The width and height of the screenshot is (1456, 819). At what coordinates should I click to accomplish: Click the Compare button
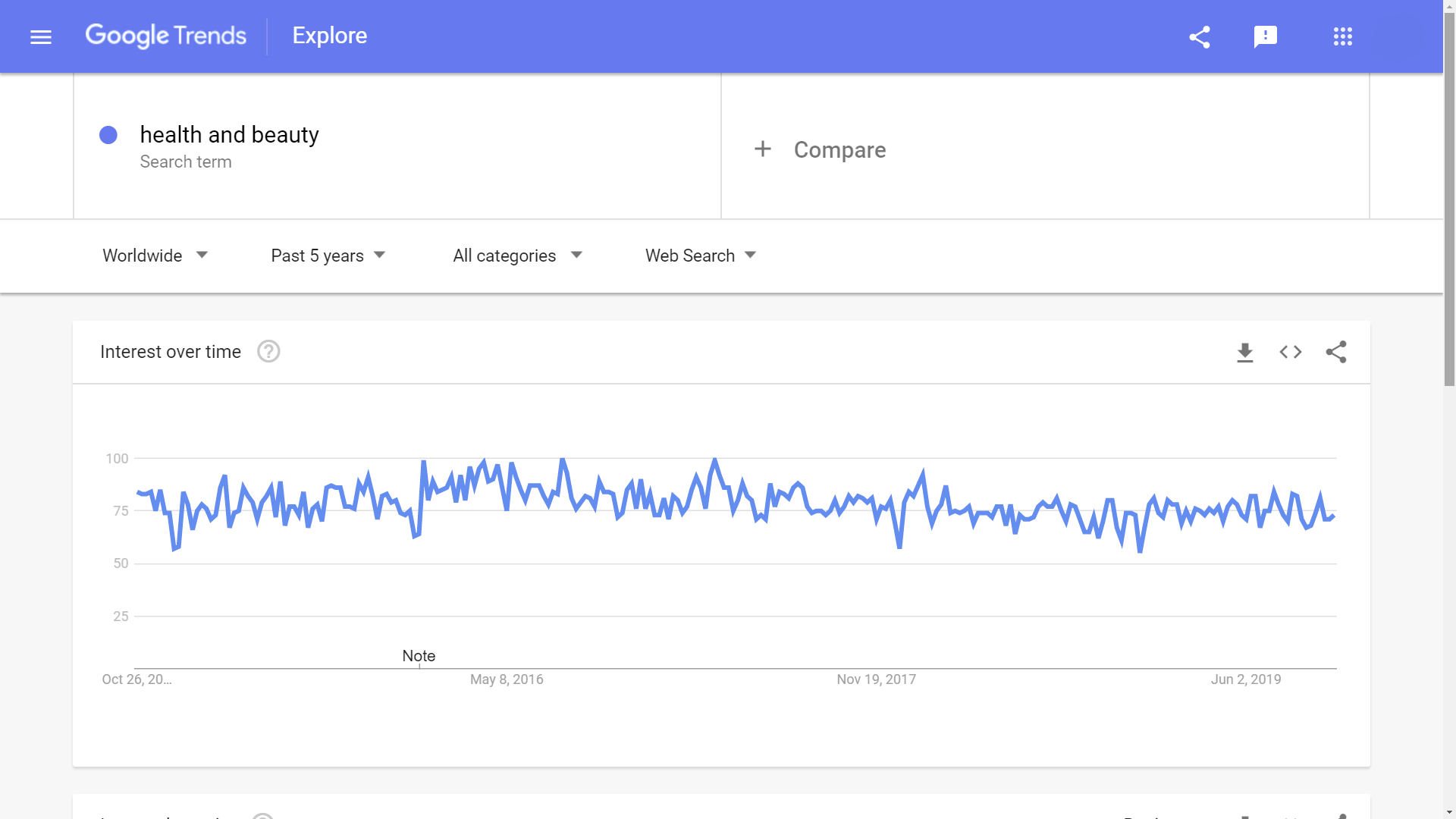839,150
